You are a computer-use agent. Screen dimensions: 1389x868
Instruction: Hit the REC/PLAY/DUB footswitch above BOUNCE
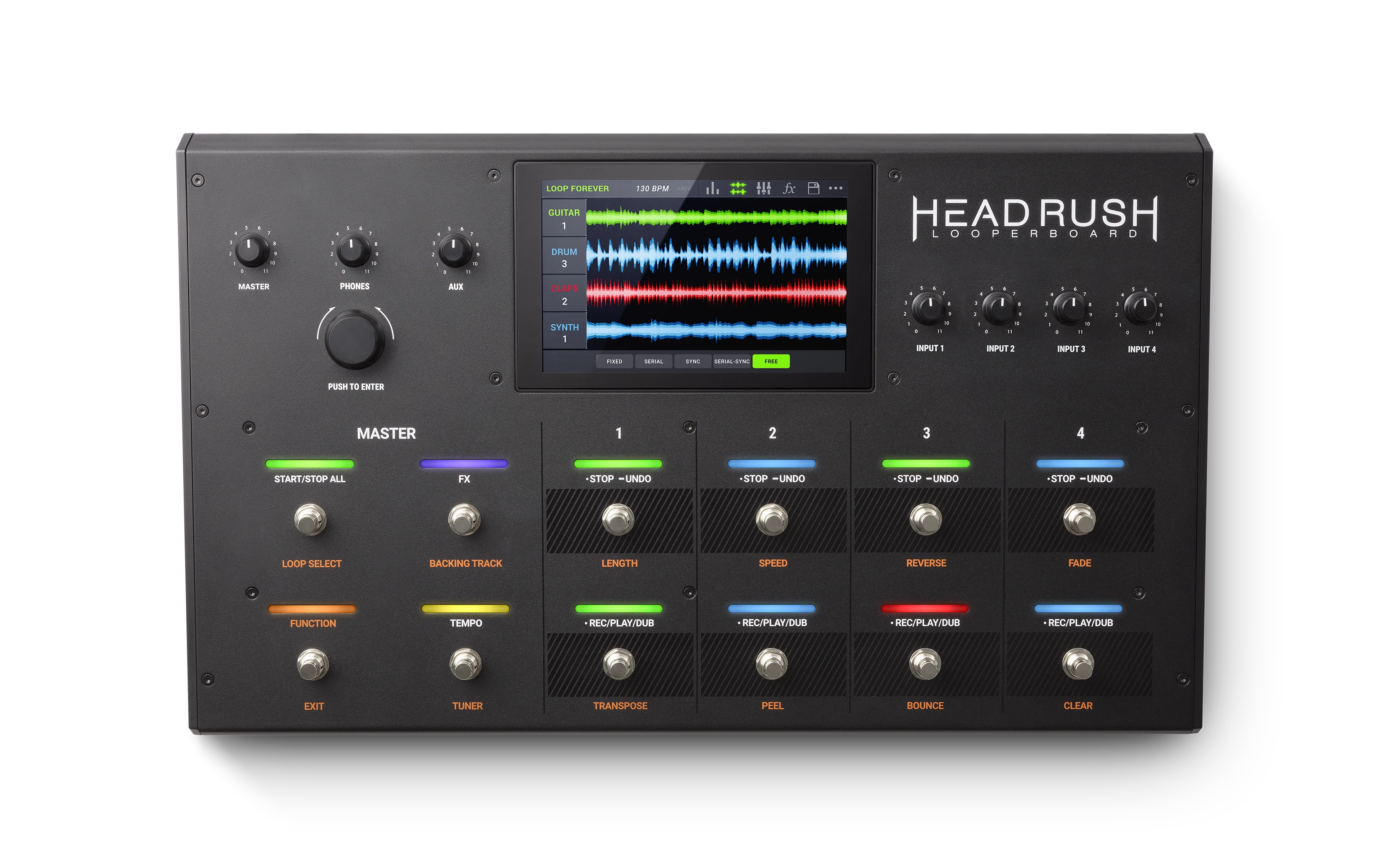pyautogui.click(x=925, y=664)
